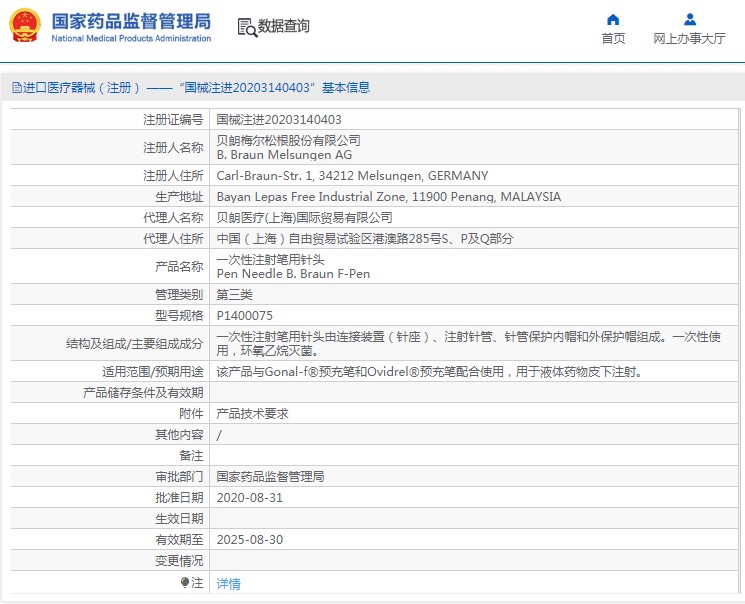The width and height of the screenshot is (745, 604).
Task: Click the 生效日期 row label
Action: [x=179, y=519]
